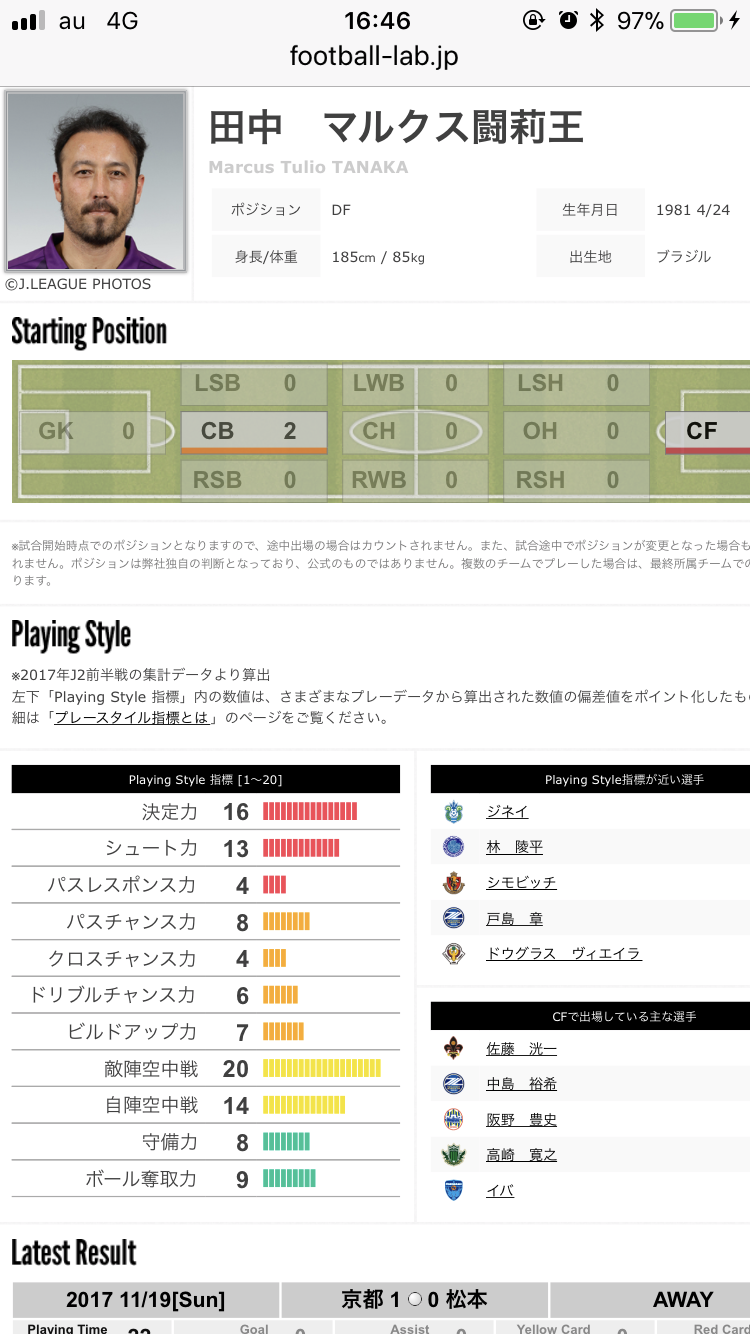Screen dimensions: 750x1334
Task: Tap the red 決定力 rating bar
Action: coord(309,812)
